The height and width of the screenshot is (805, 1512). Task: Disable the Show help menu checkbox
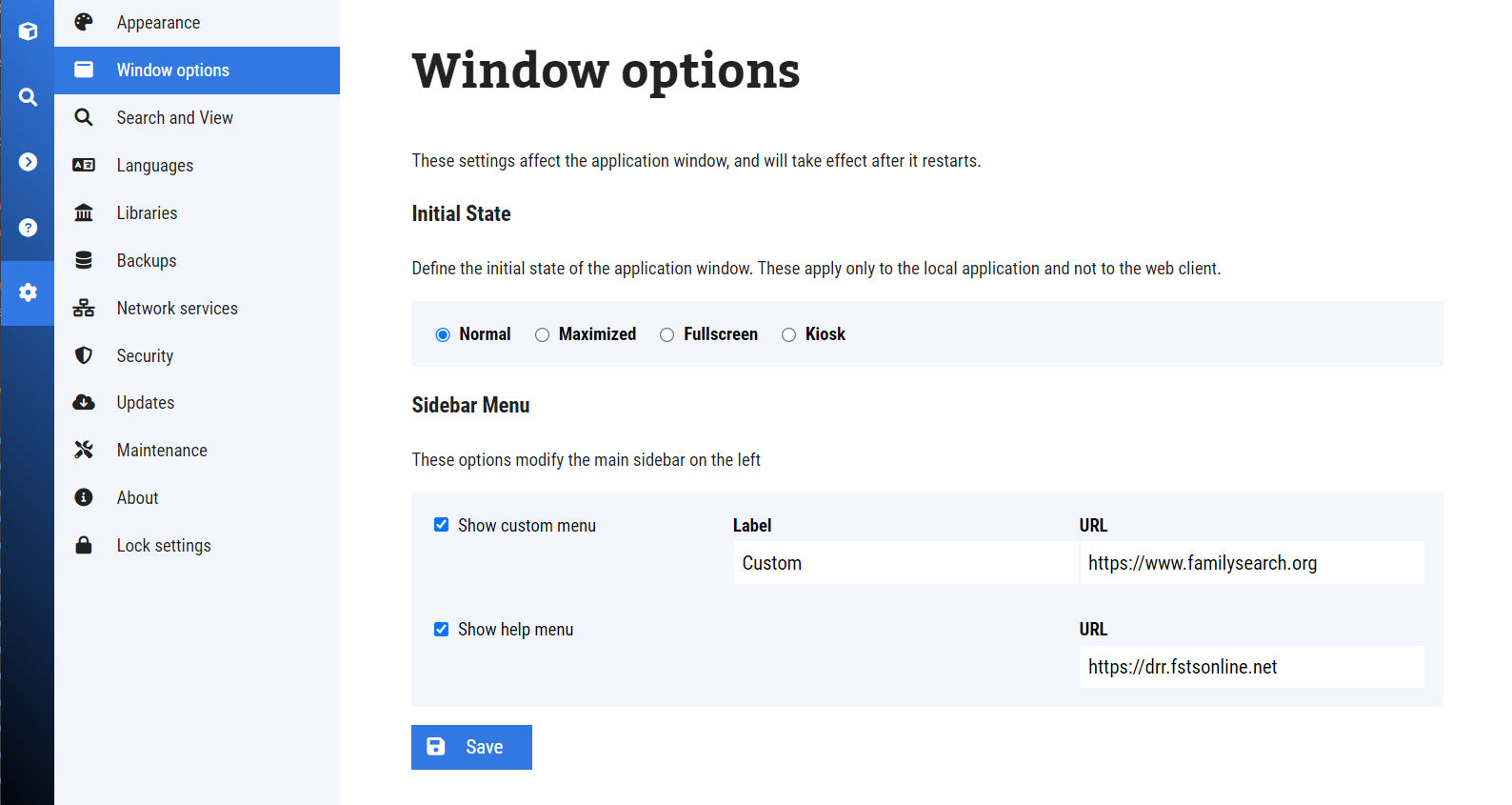(x=442, y=630)
